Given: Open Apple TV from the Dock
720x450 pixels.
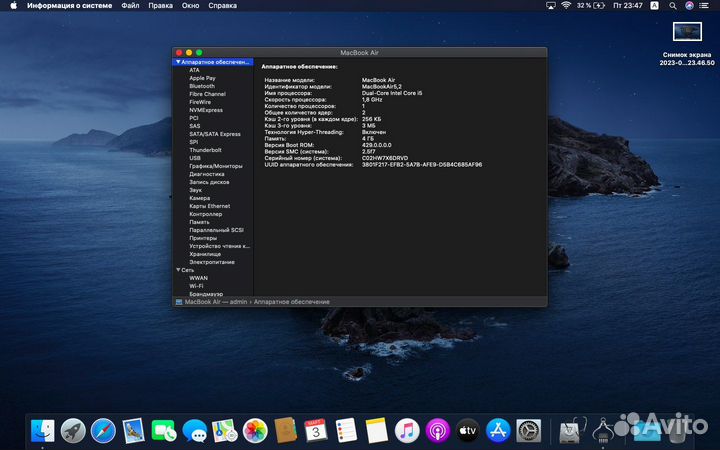Looking at the screenshot, I should pyautogui.click(x=467, y=431).
